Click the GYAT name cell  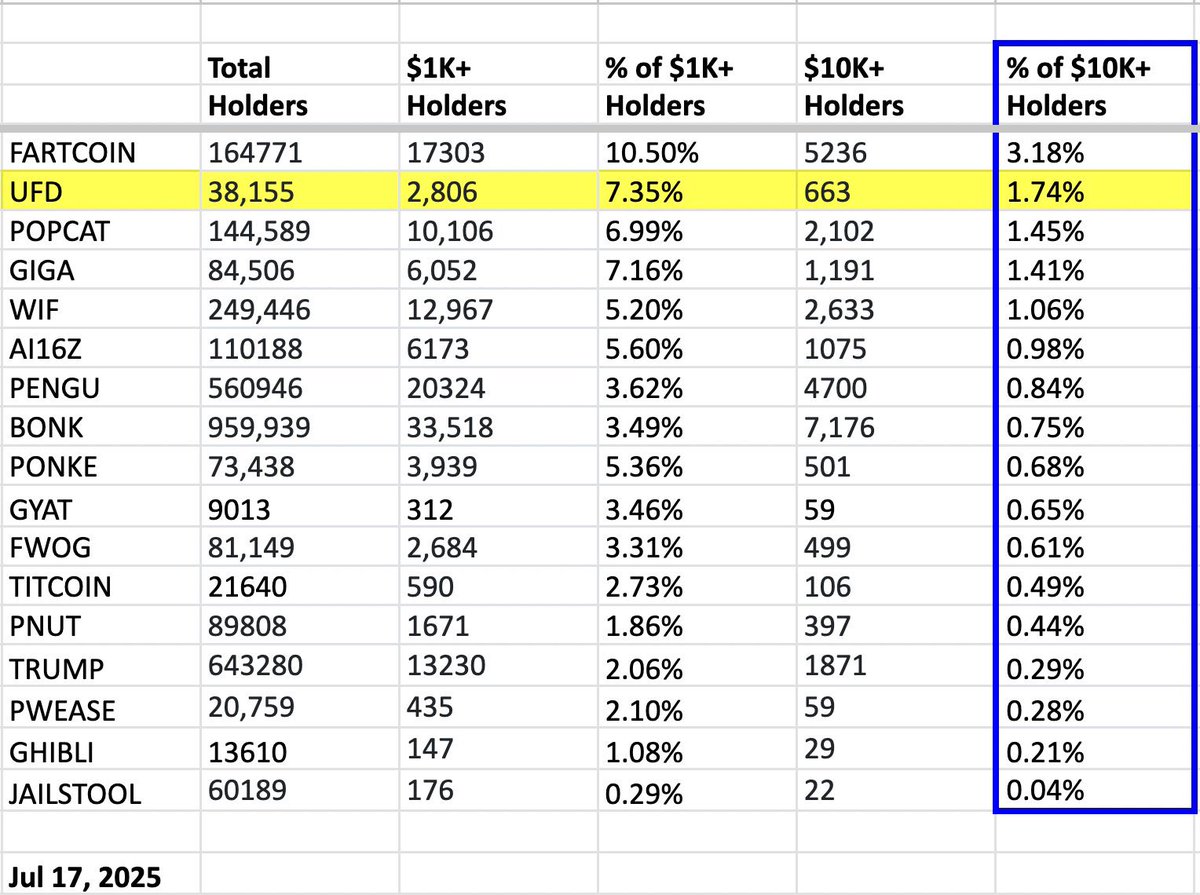click(x=100, y=509)
